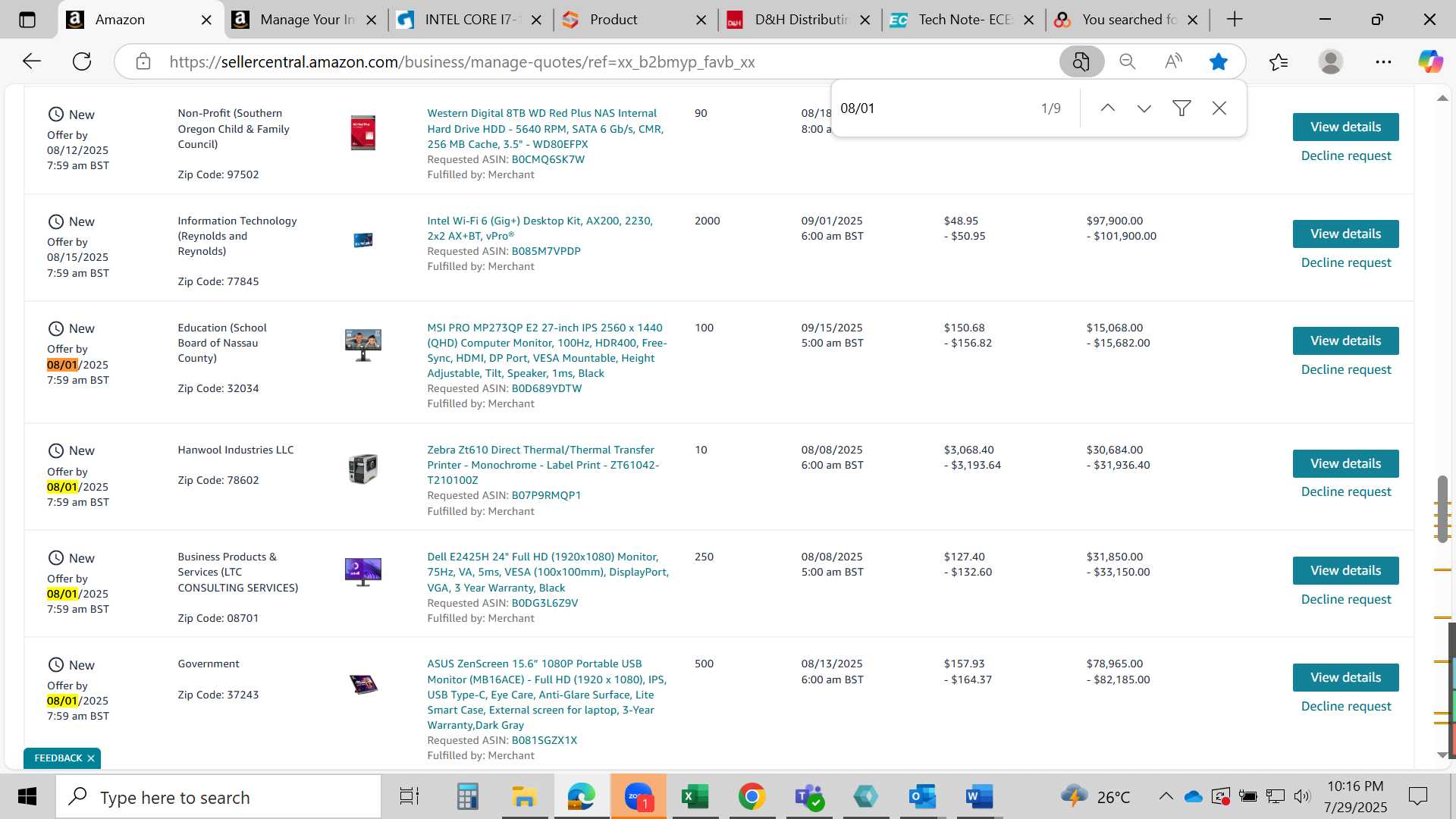Switch to You searched for tab
This screenshot has width=1456, height=819.
[x=1128, y=20]
